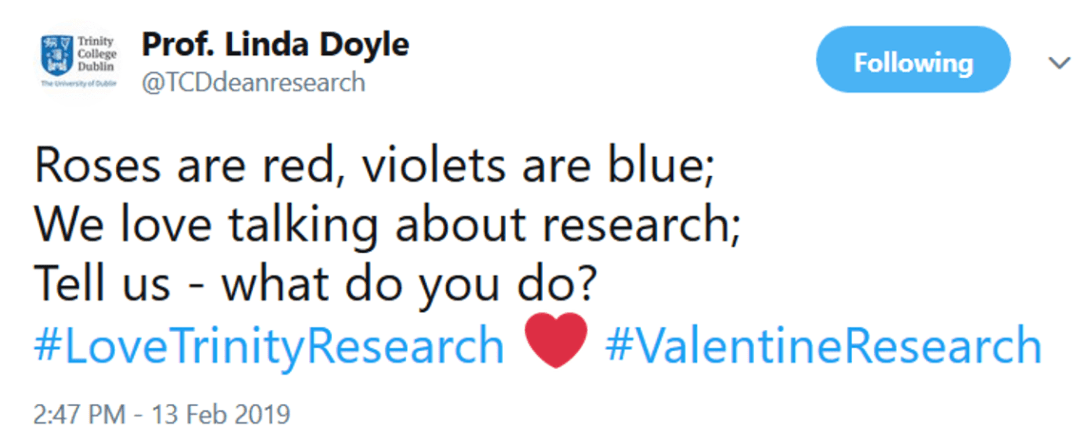Open the #ValentineResearch hashtag
This screenshot has height=447, width=1084.
coord(824,346)
